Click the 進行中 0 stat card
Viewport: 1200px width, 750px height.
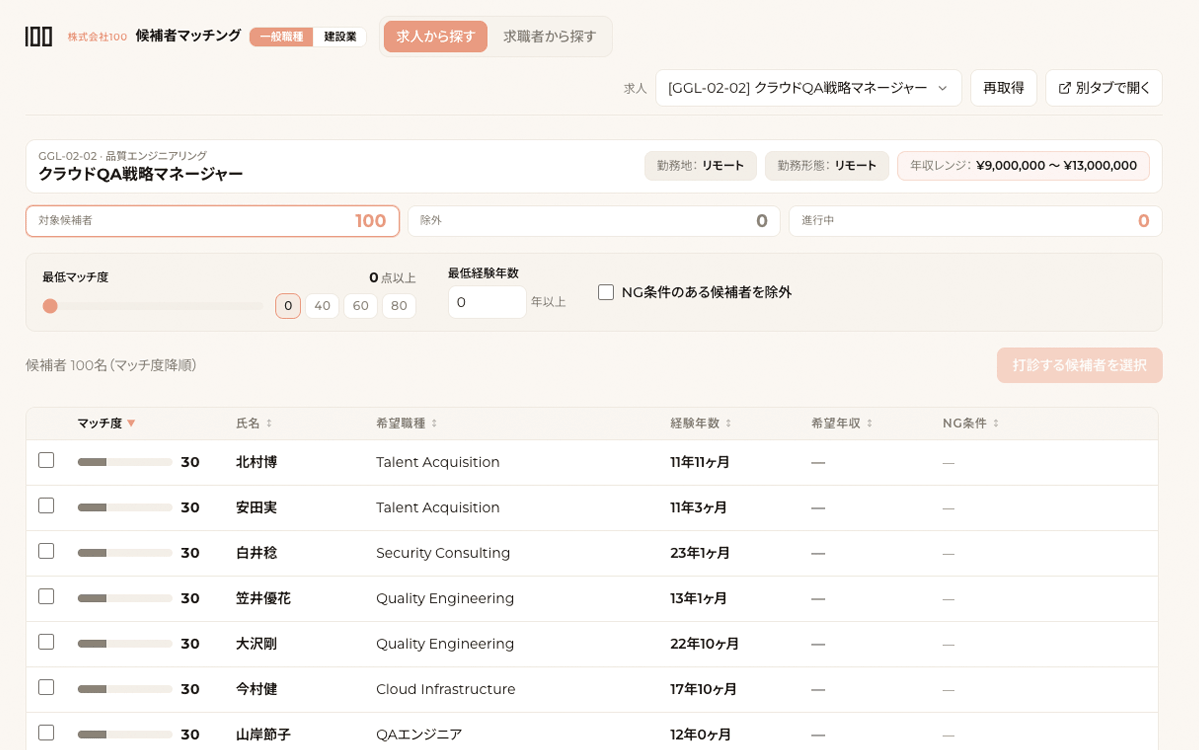(975, 221)
